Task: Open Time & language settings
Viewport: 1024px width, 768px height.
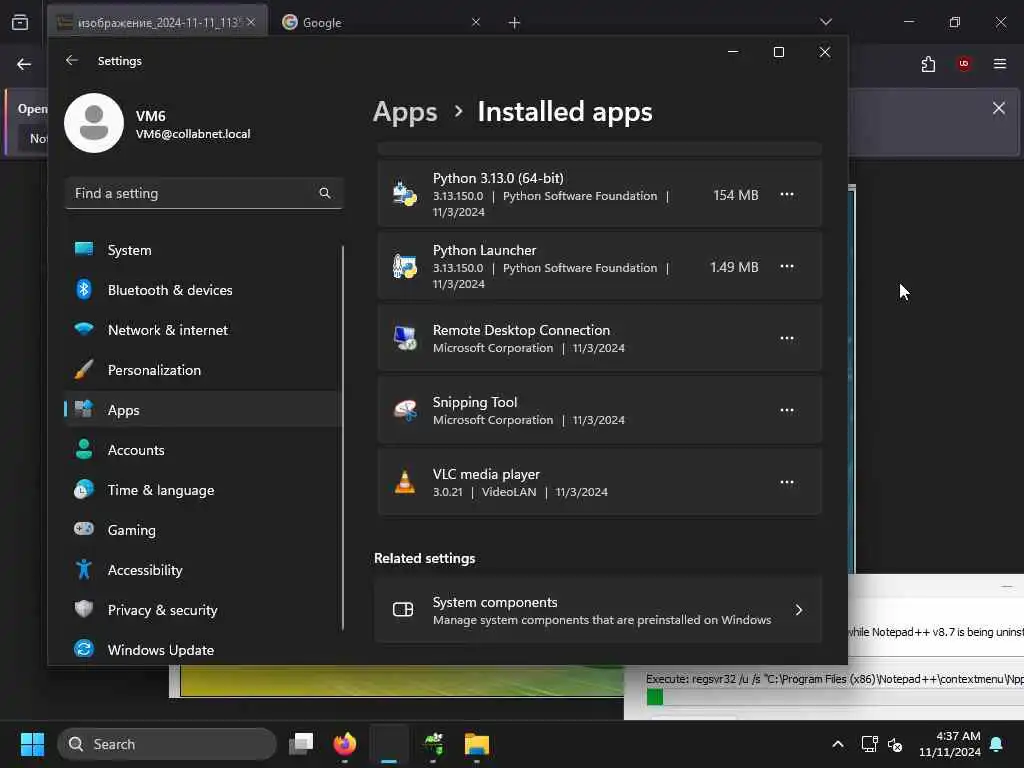Action: [x=203, y=490]
